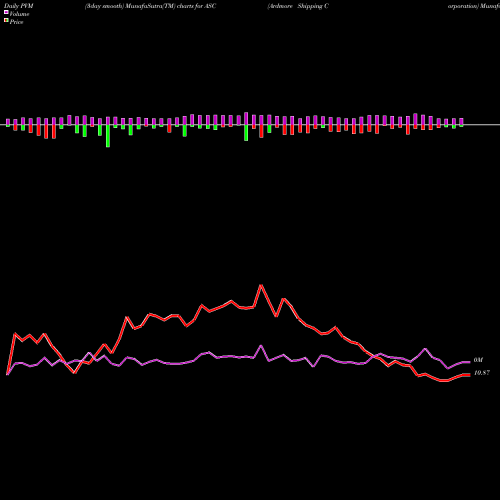500x500 pixels.
Task: Click the right end of the purple volume line
Action: point(469,362)
